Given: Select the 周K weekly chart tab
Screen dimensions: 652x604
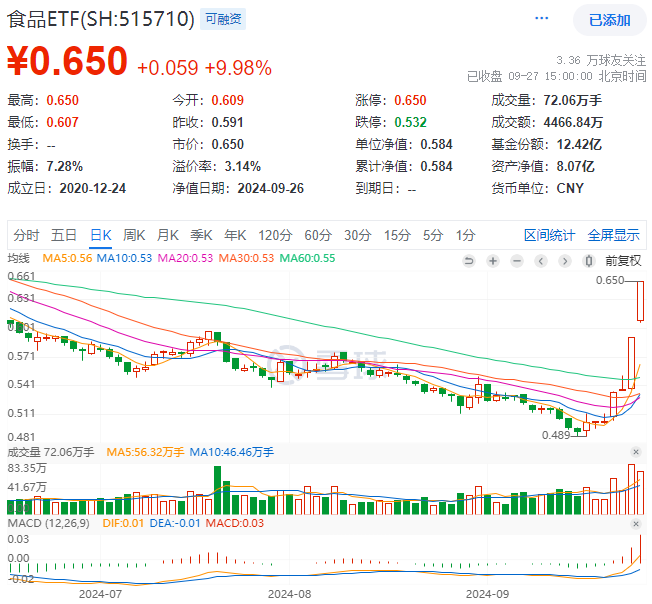Looking at the screenshot, I should 134,235.
